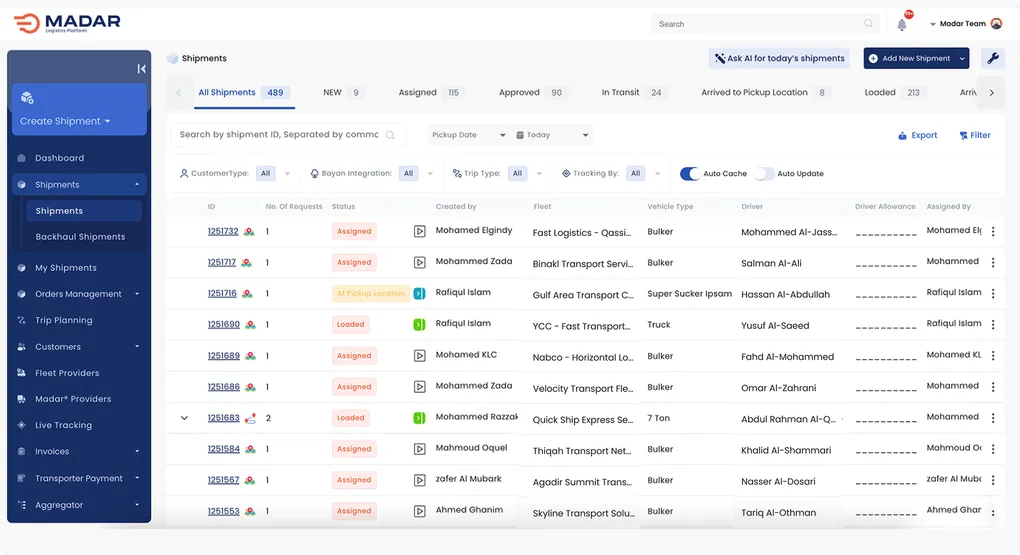Collapse the sidebar using the arrow icon
The image size is (1020, 555).
141,68
